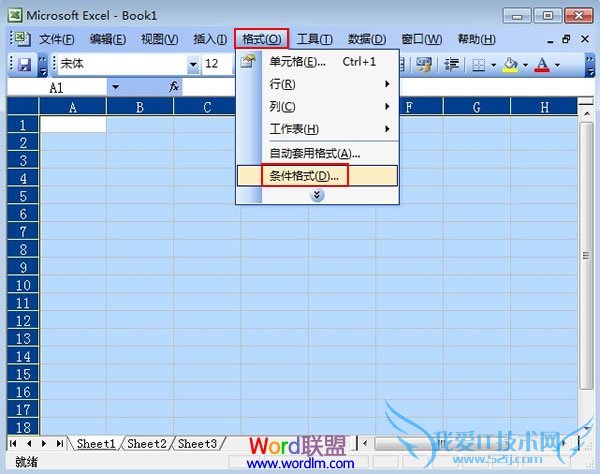Click the format cells icon in menu

tap(248, 61)
